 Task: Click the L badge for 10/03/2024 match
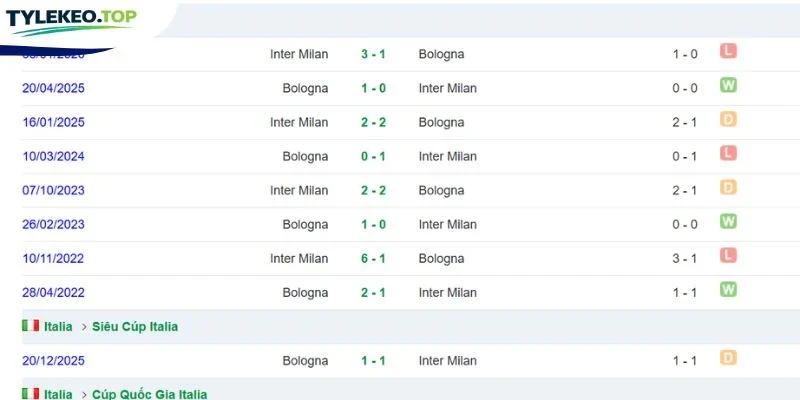point(728,153)
